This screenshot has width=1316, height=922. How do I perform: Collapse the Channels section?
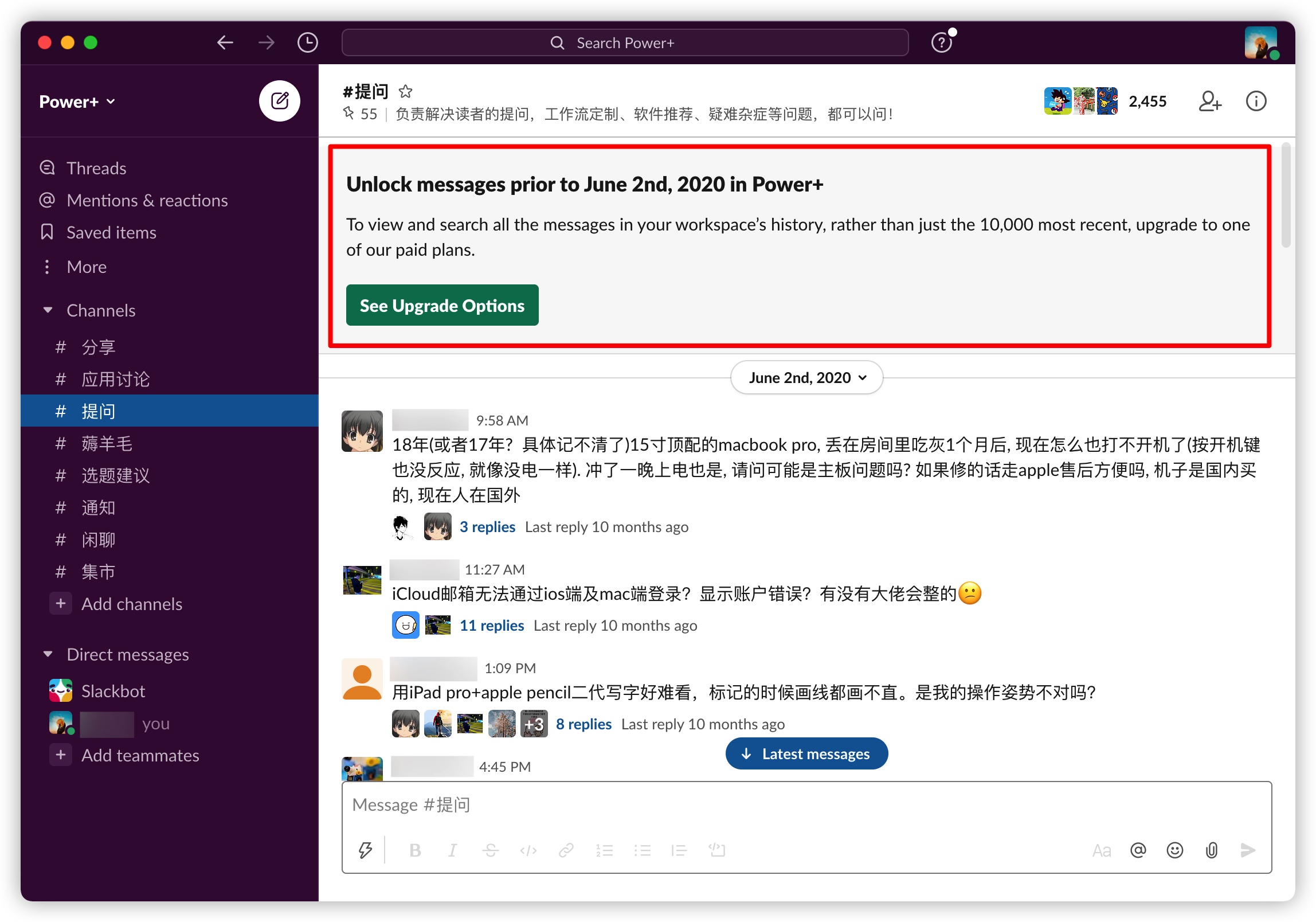pos(48,310)
